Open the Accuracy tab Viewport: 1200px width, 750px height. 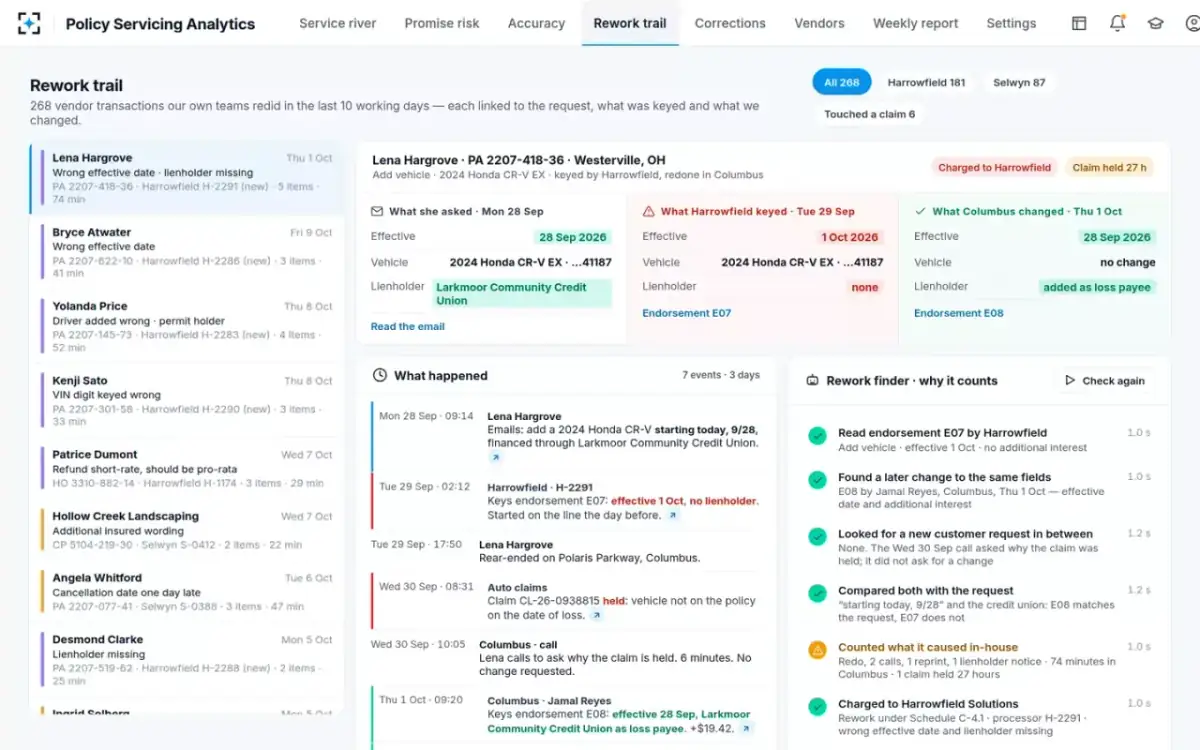point(536,23)
